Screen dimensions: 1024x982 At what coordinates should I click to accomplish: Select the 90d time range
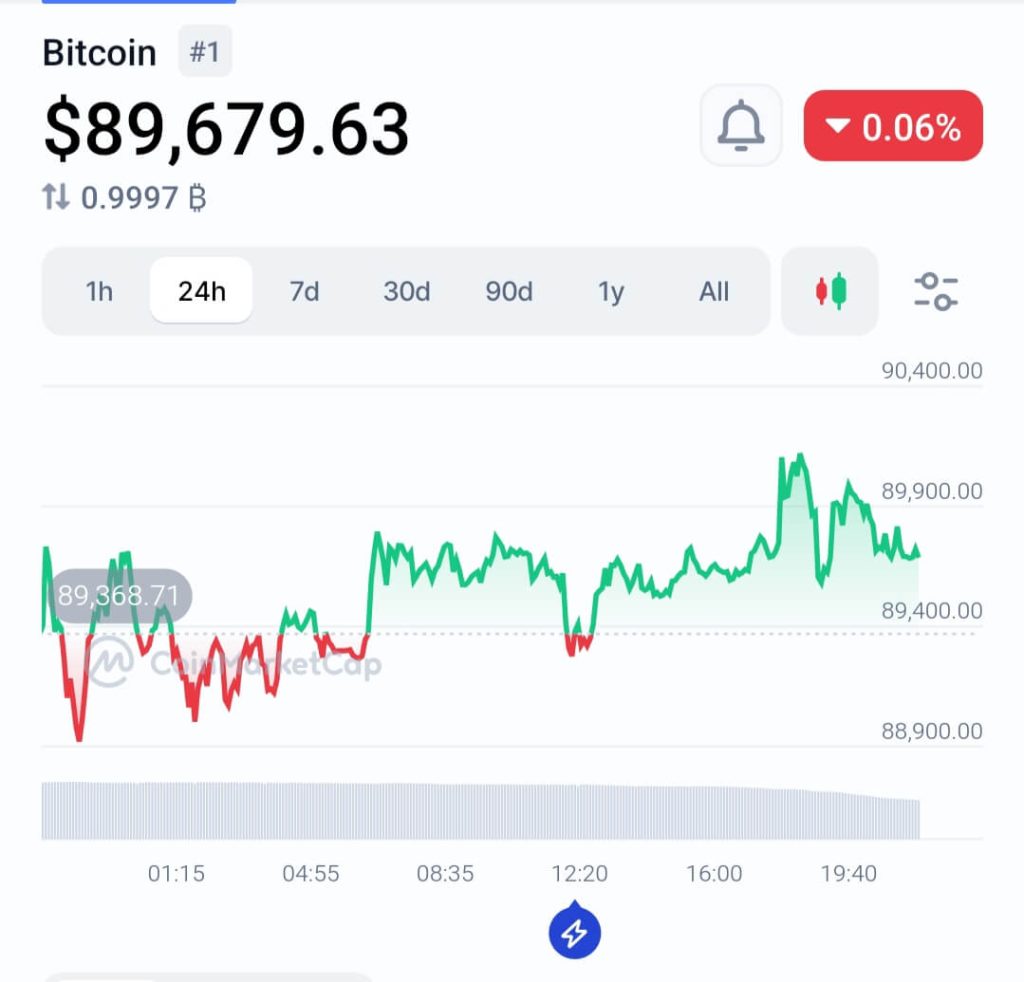click(509, 291)
